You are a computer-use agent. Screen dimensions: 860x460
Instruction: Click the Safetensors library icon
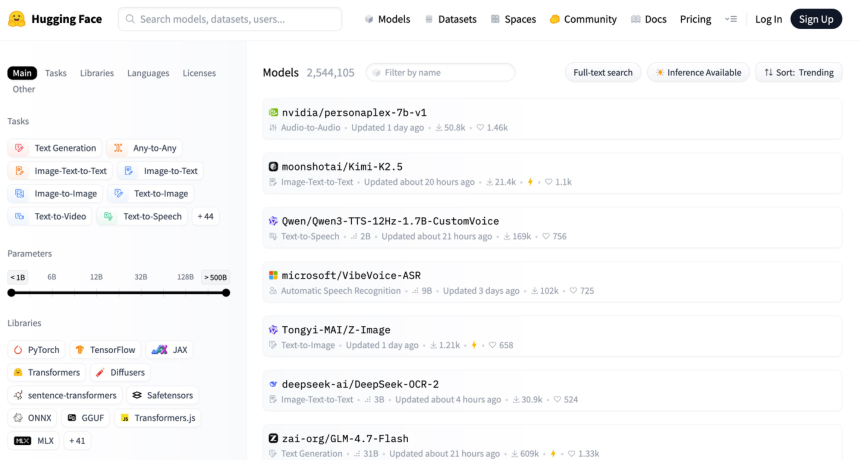click(137, 395)
